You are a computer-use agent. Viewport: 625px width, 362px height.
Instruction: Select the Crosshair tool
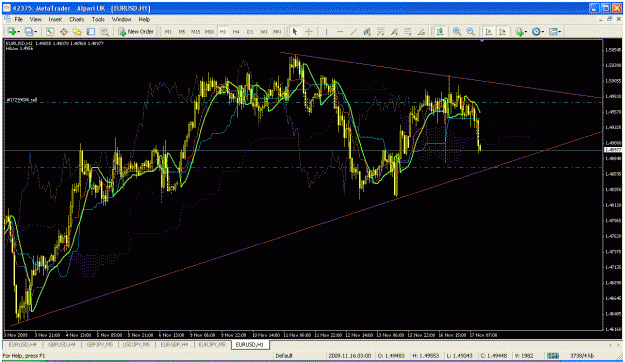tap(309, 31)
